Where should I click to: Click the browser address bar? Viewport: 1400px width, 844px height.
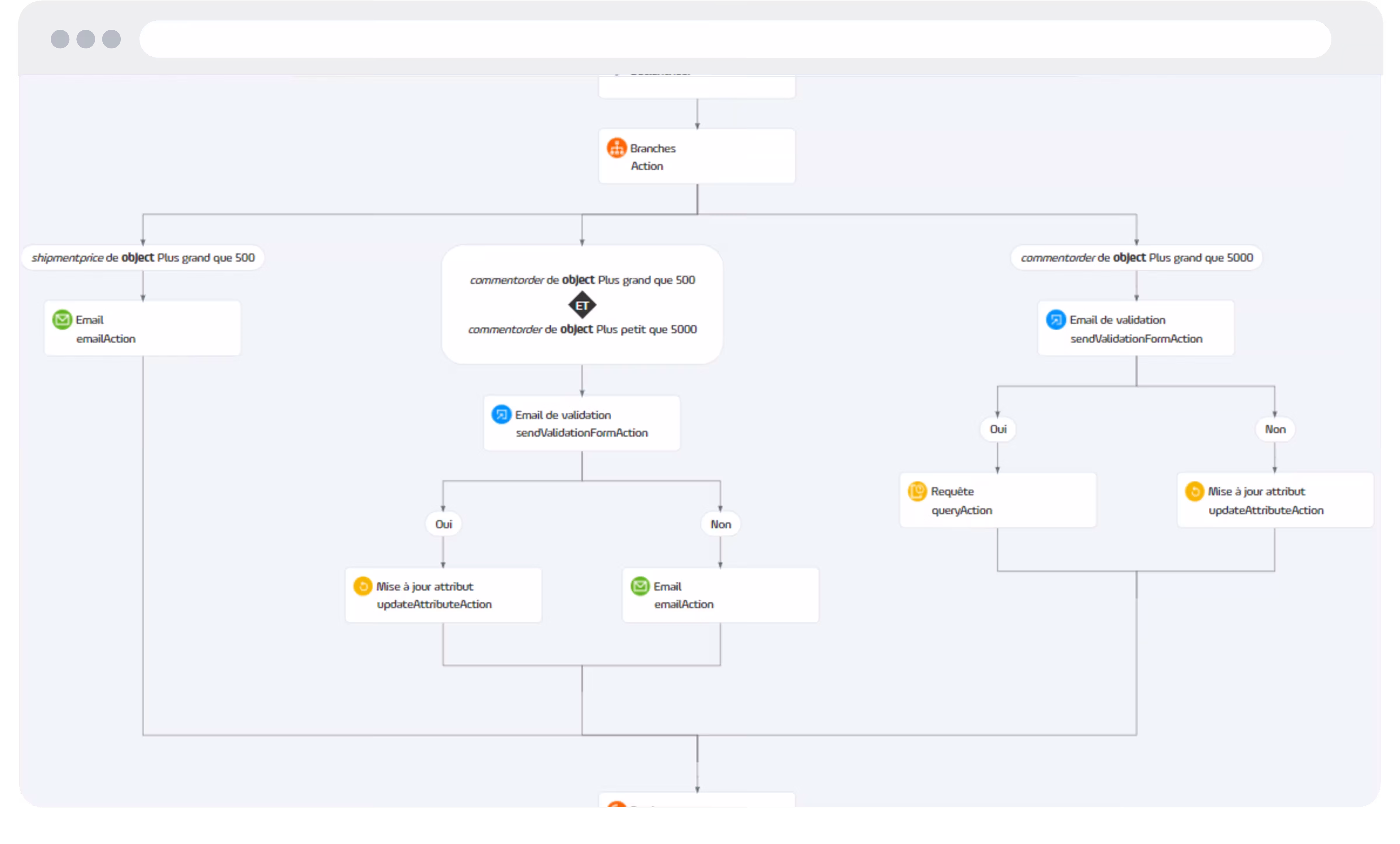[x=735, y=39]
